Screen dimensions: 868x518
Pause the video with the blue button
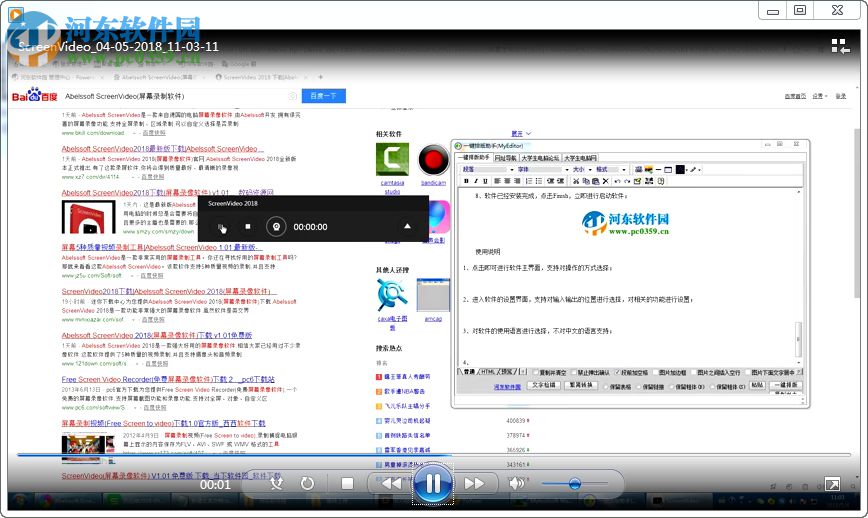[433, 484]
